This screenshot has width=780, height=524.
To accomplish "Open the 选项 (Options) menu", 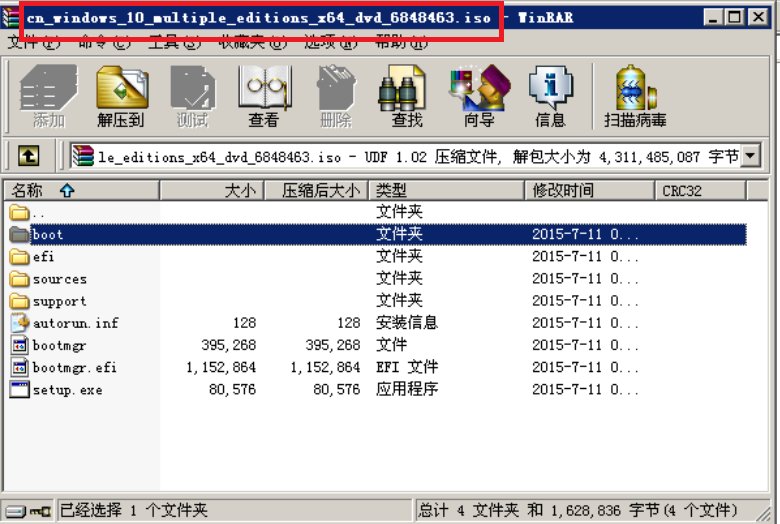I will 331,42.
